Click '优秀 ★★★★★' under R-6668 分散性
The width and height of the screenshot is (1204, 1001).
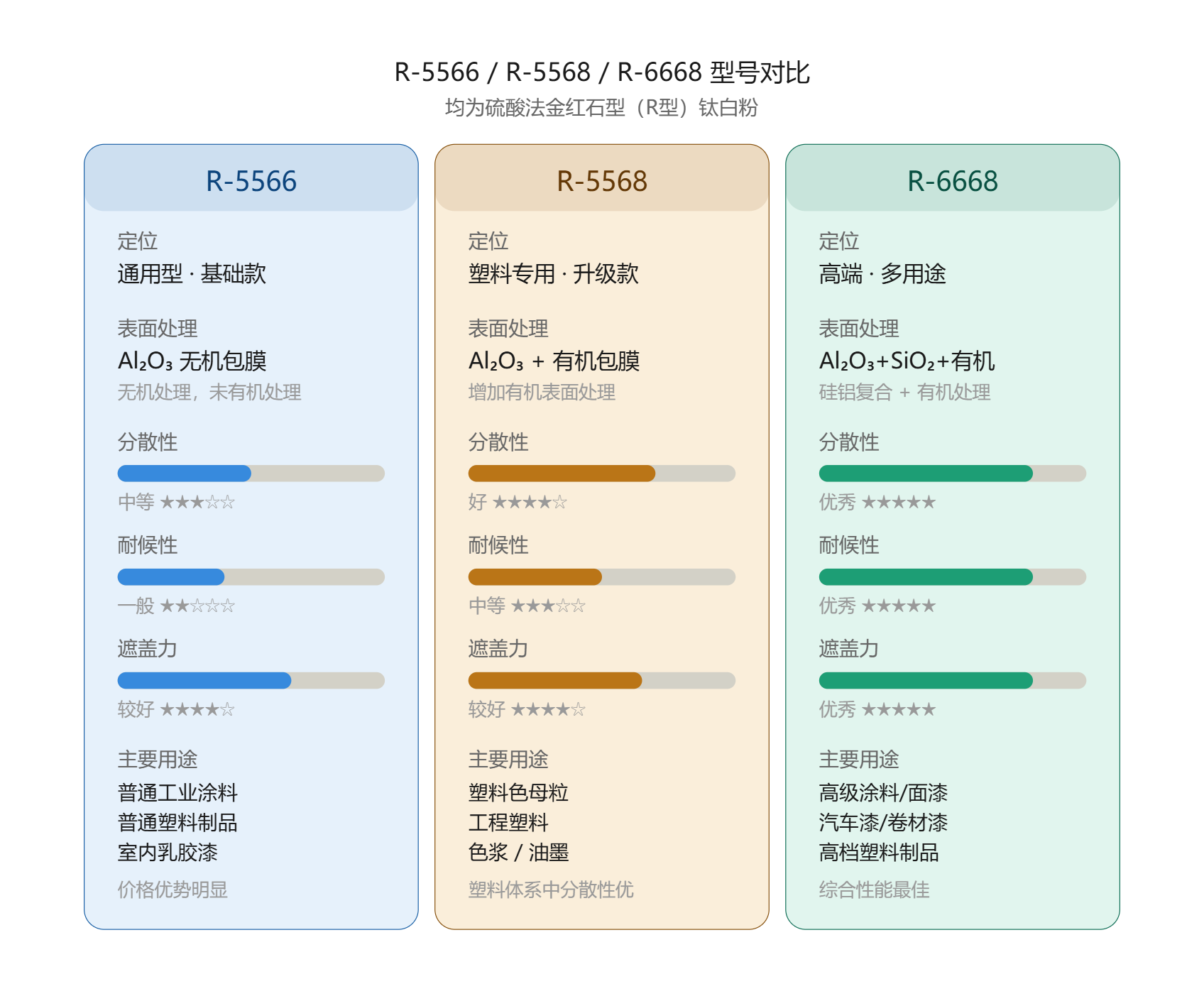[x=877, y=503]
